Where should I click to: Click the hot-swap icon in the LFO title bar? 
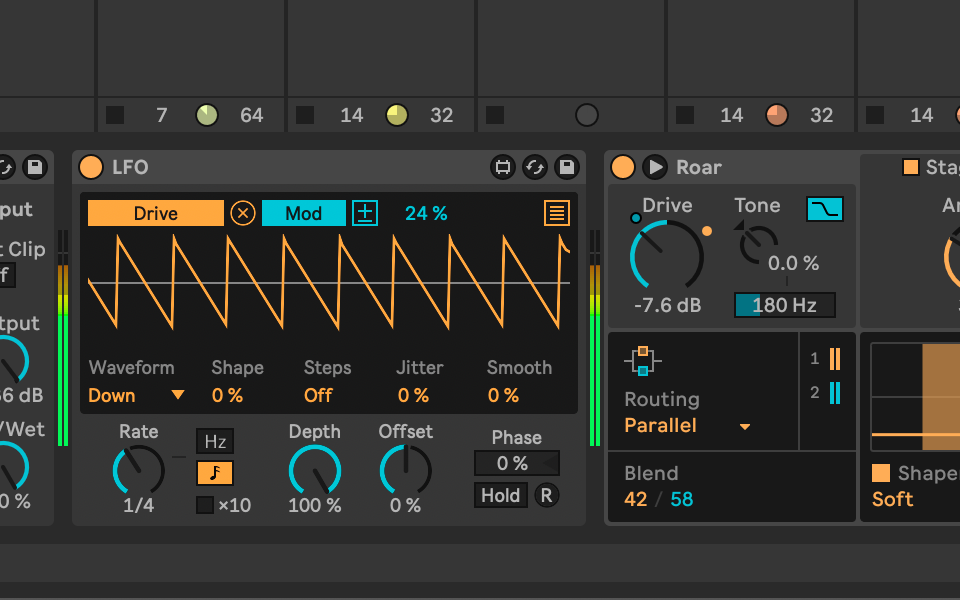coord(536,168)
